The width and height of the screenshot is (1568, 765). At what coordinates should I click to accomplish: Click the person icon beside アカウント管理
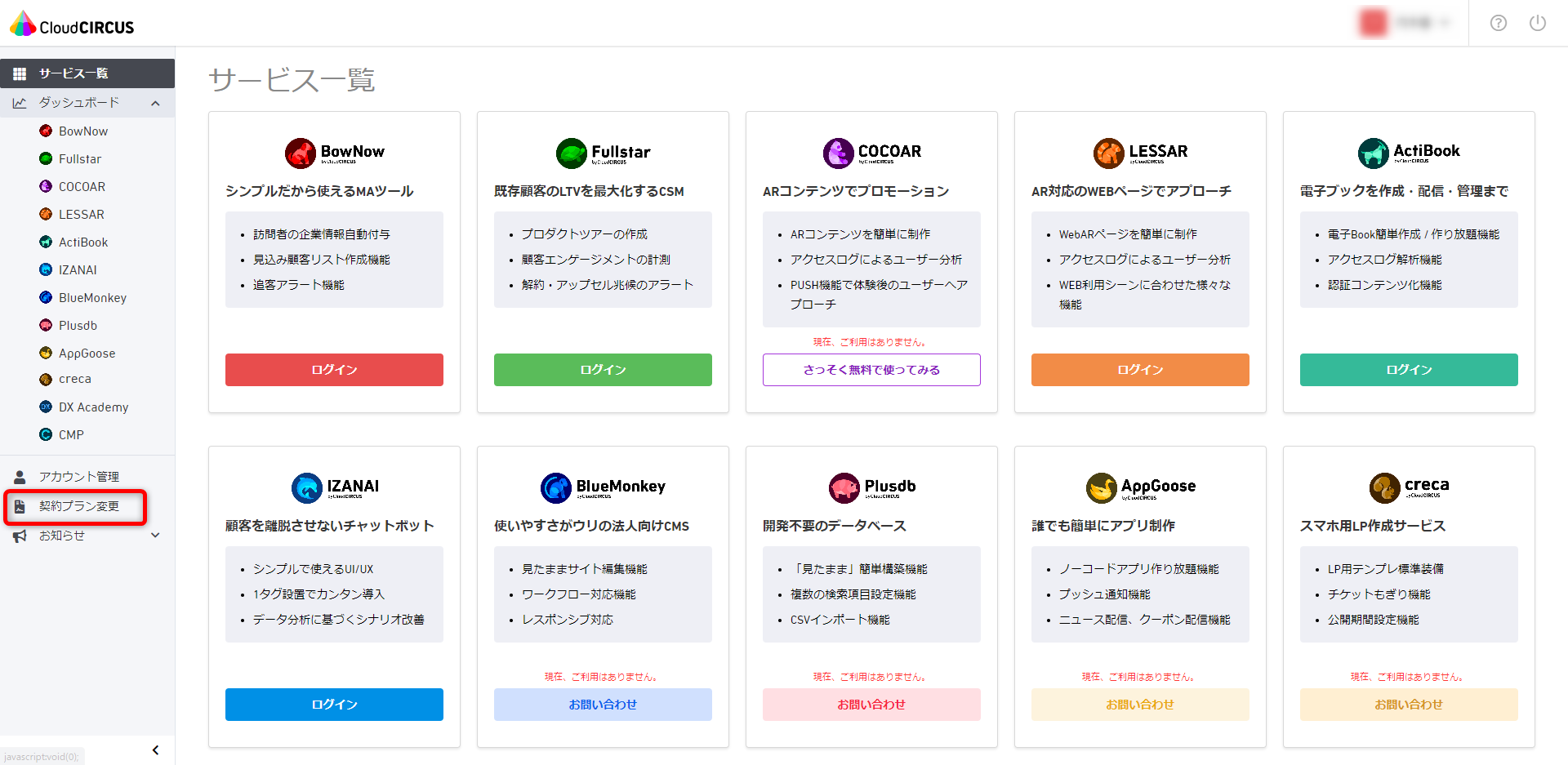click(20, 477)
